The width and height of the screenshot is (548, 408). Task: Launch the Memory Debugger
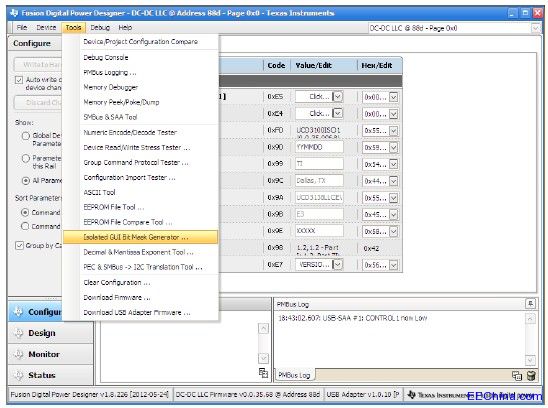(140, 87)
